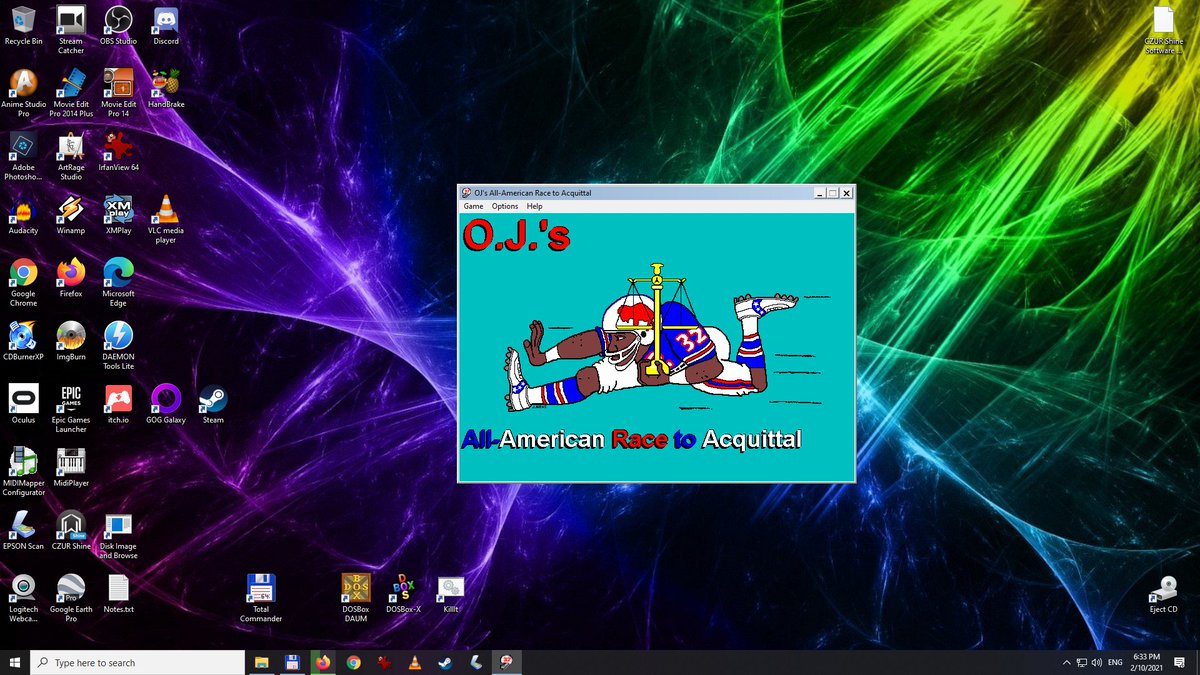Open File Explorer from the taskbar

[x=261, y=662]
